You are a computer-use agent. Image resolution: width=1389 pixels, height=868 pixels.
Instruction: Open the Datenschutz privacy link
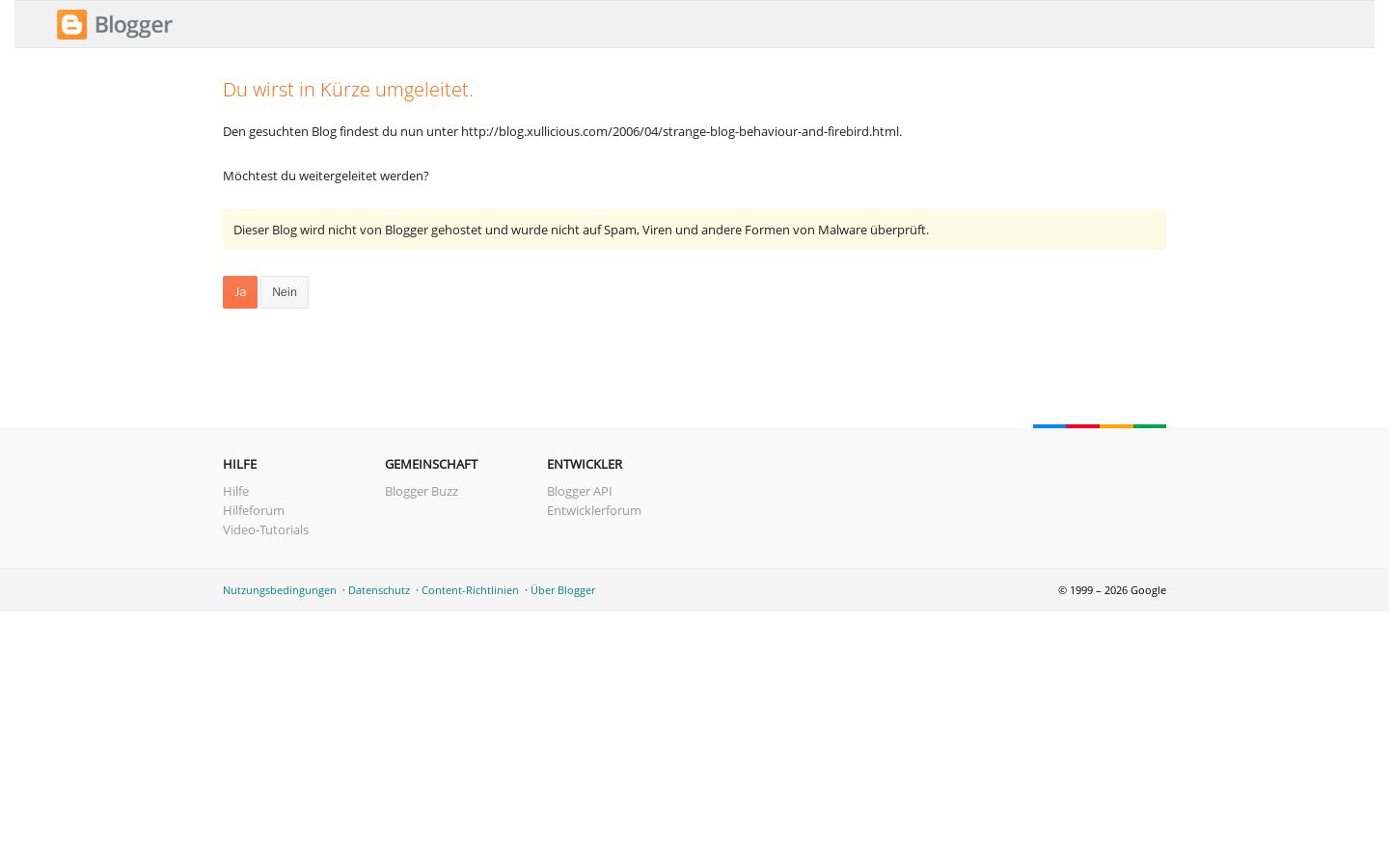[379, 590]
